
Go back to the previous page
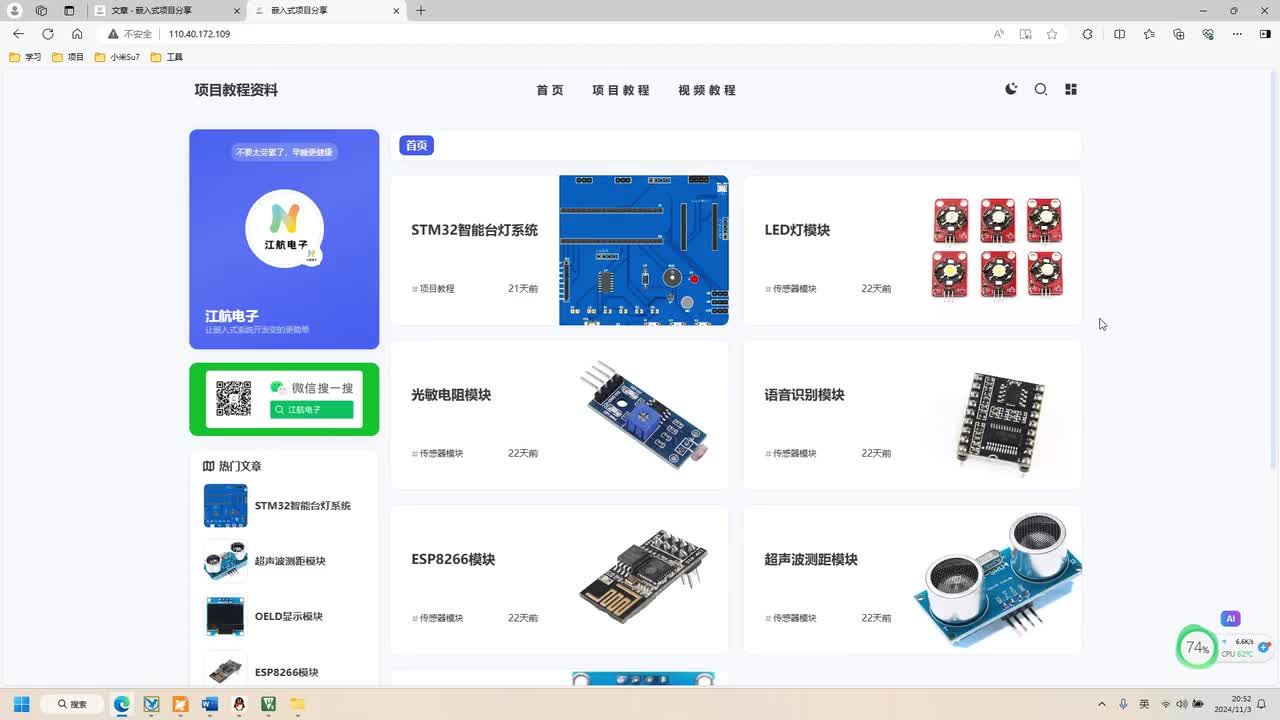click(x=18, y=34)
